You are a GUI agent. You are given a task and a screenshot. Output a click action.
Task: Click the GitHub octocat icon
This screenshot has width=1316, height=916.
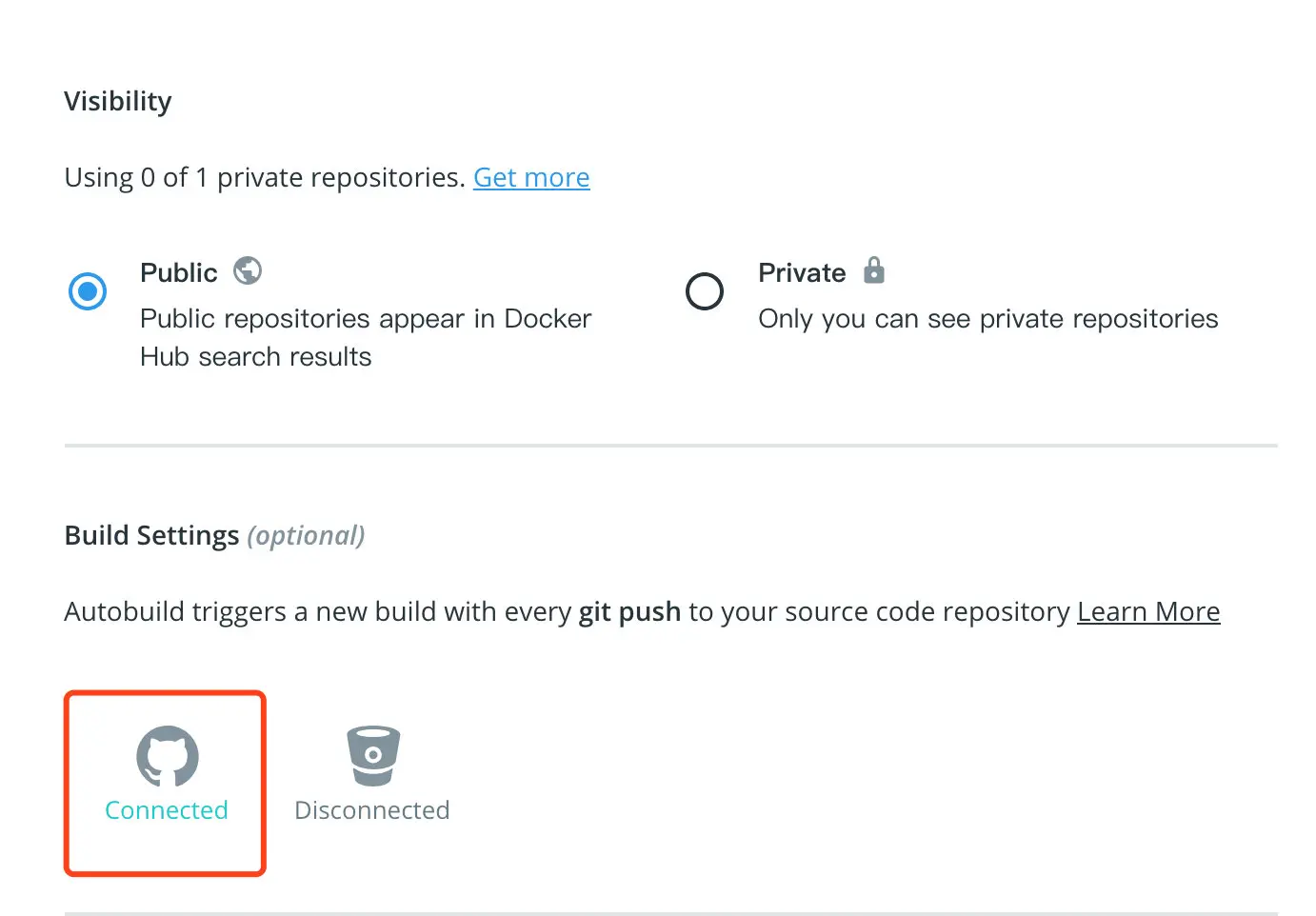[x=167, y=756]
